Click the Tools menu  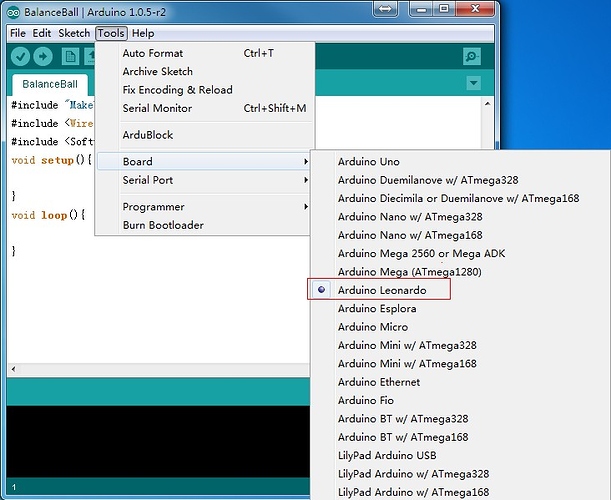coord(111,34)
